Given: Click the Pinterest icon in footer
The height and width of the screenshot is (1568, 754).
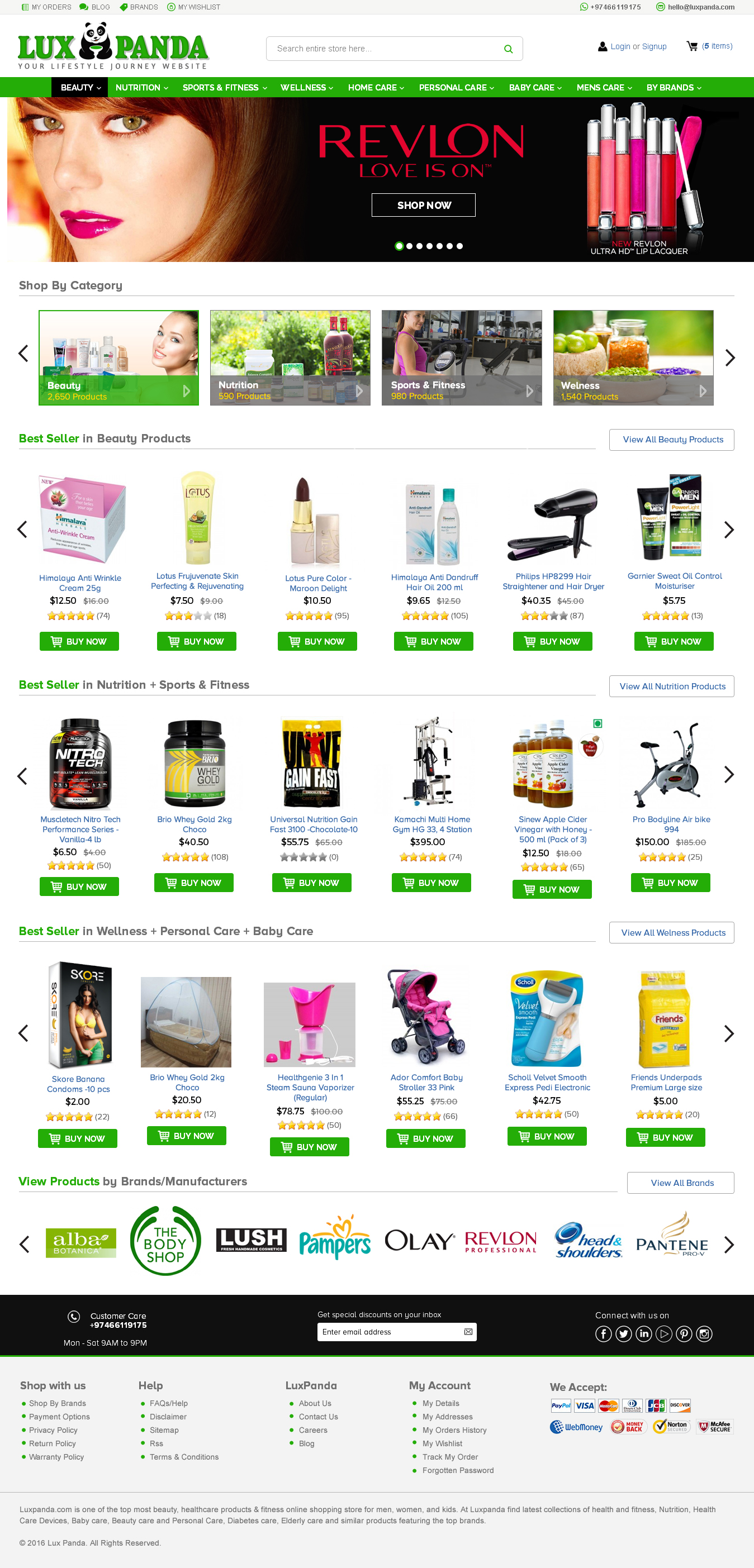Looking at the screenshot, I should 684,1333.
